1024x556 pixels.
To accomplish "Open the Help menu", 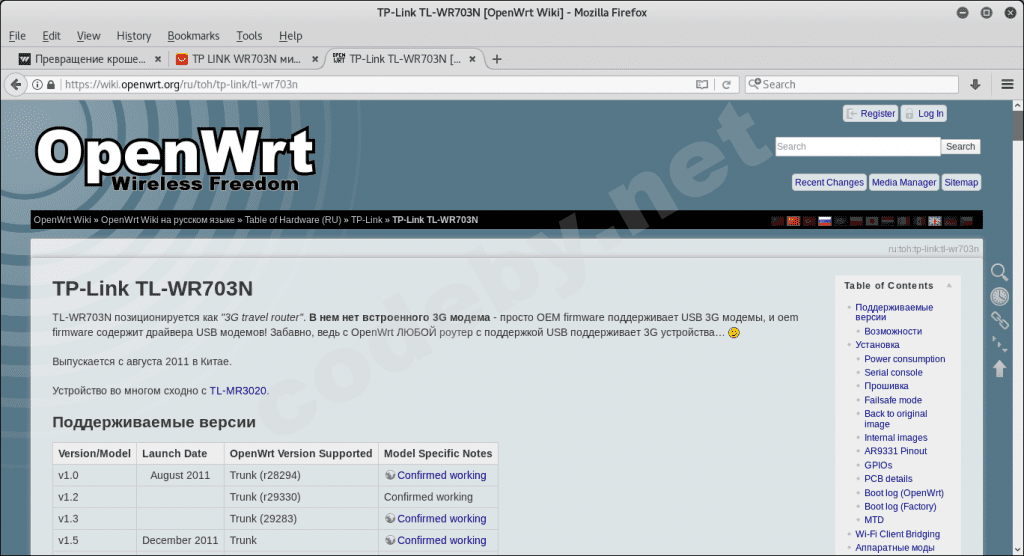I will tap(291, 36).
